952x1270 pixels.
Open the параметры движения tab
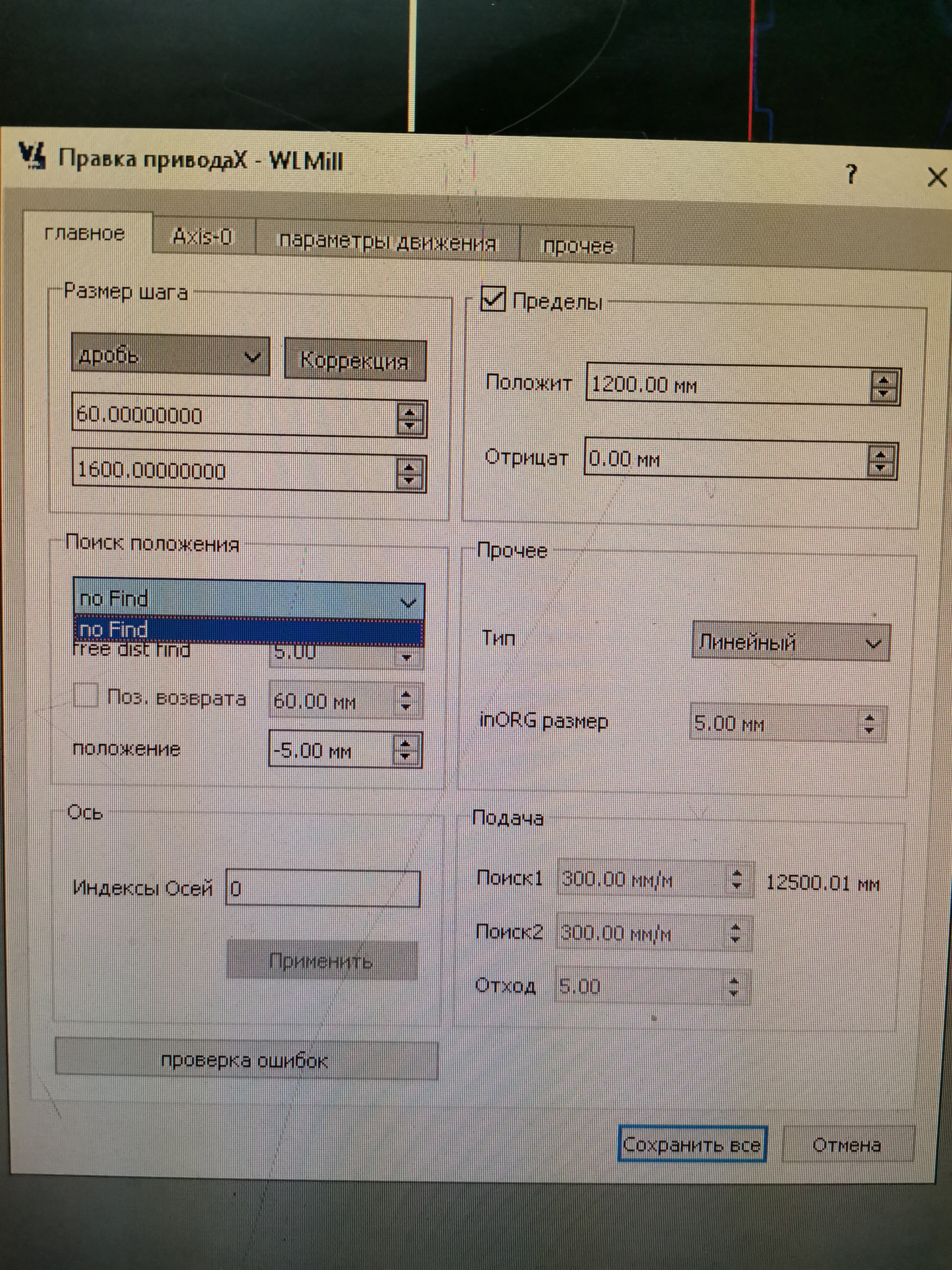pyautogui.click(x=387, y=242)
